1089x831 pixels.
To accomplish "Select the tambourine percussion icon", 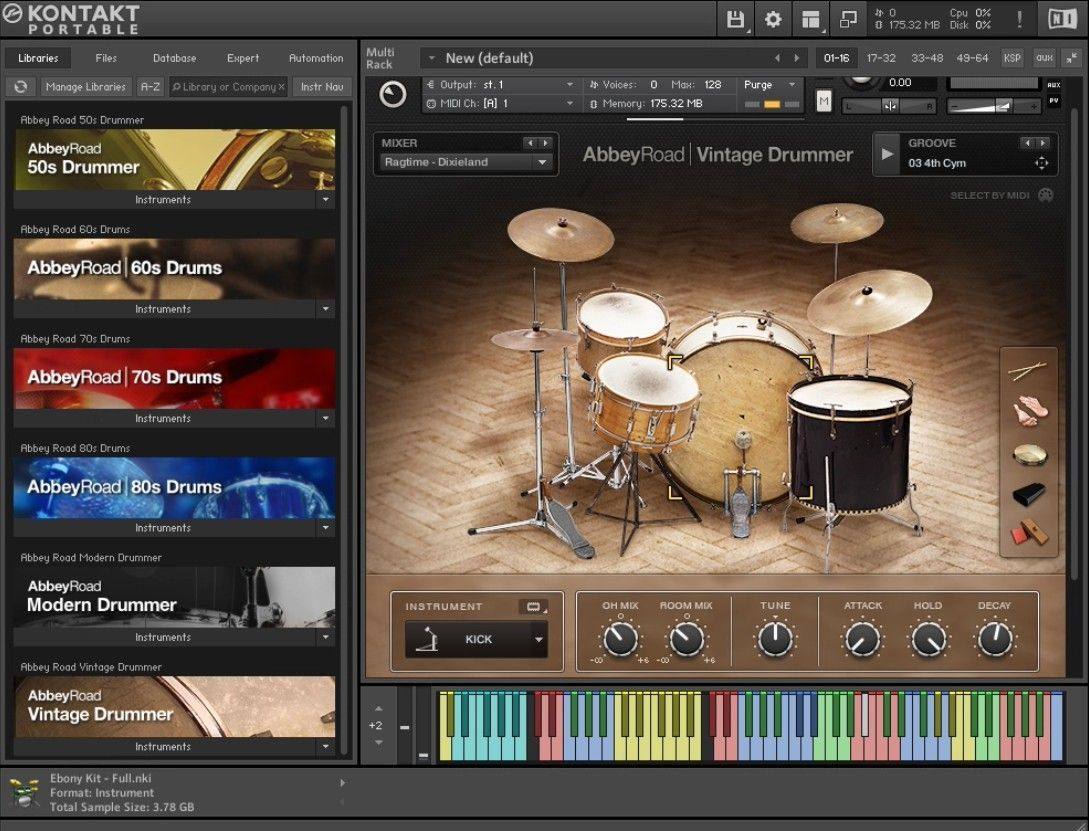I will (1028, 454).
